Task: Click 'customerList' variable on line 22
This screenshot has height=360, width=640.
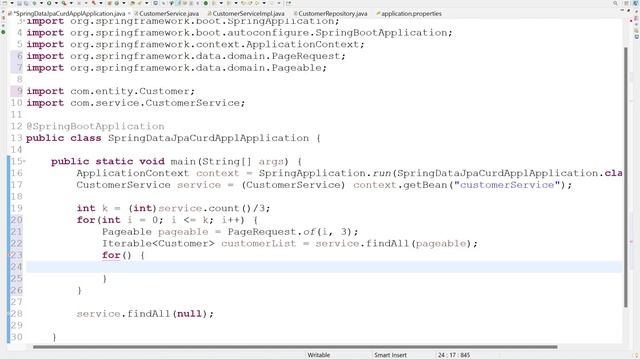Action: click(258, 244)
